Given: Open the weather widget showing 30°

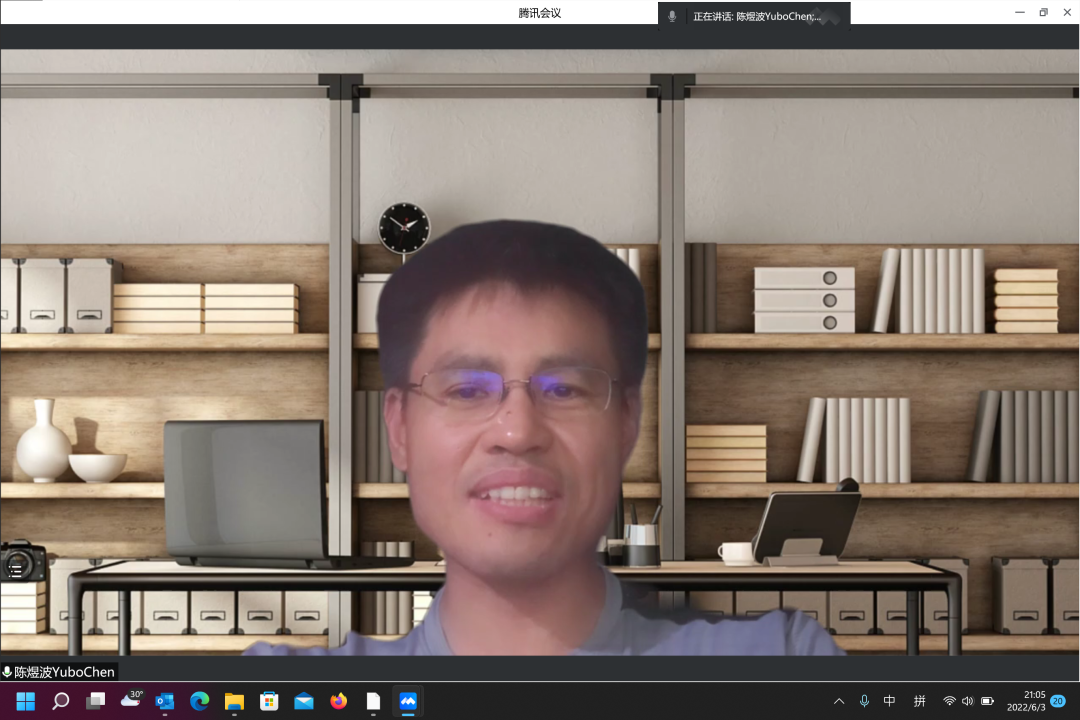Looking at the screenshot, I should (x=131, y=699).
